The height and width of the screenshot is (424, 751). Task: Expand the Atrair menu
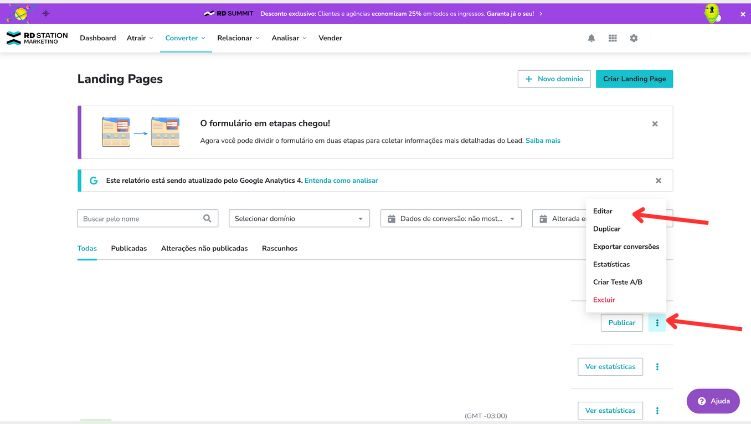pyautogui.click(x=140, y=38)
